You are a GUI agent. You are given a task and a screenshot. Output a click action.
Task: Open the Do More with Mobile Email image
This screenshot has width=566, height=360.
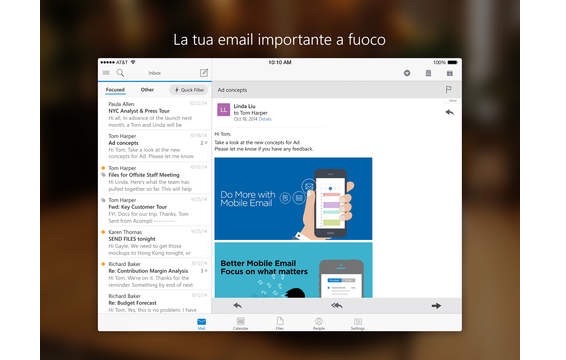(293, 199)
